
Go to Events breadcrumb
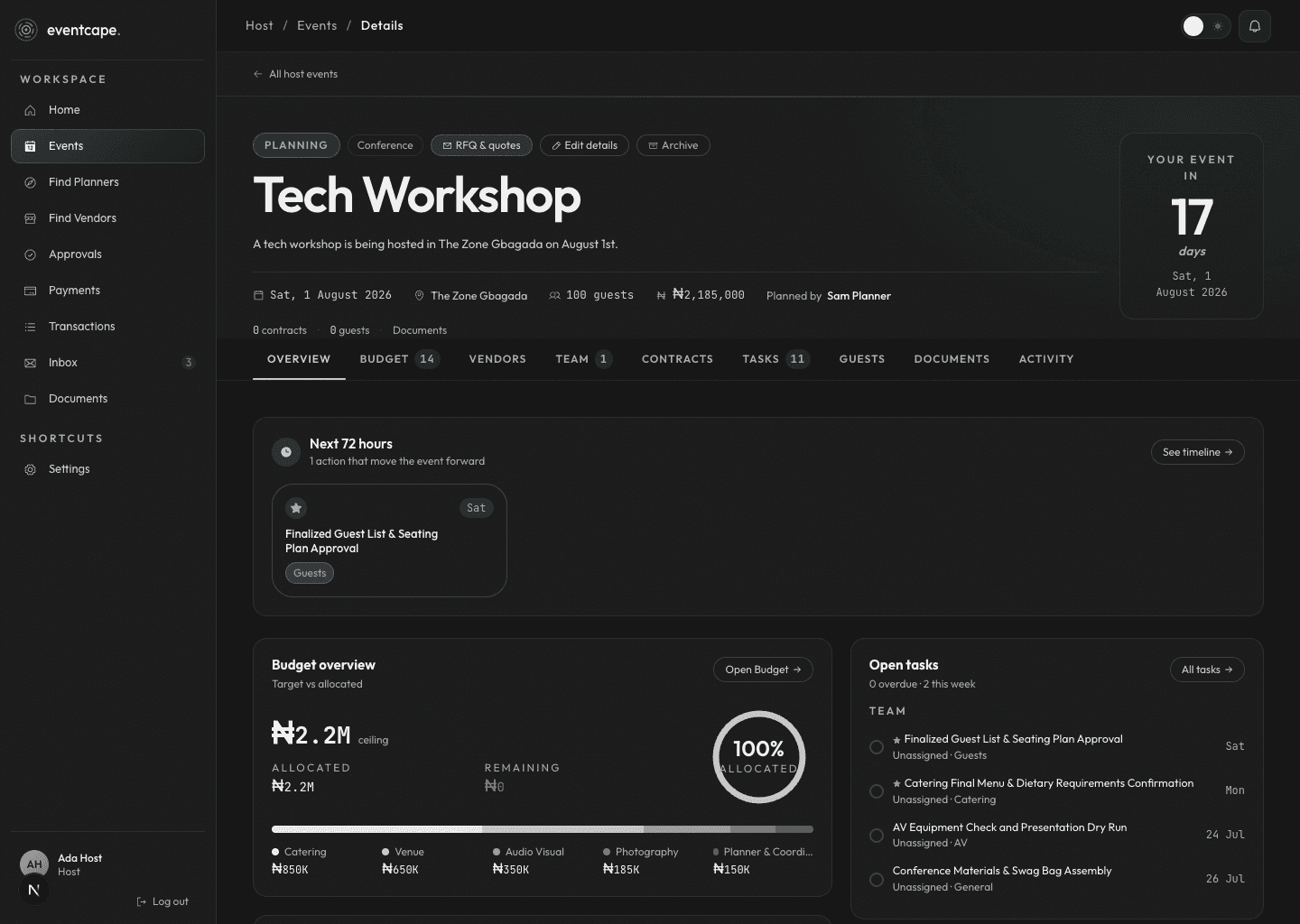317,25
